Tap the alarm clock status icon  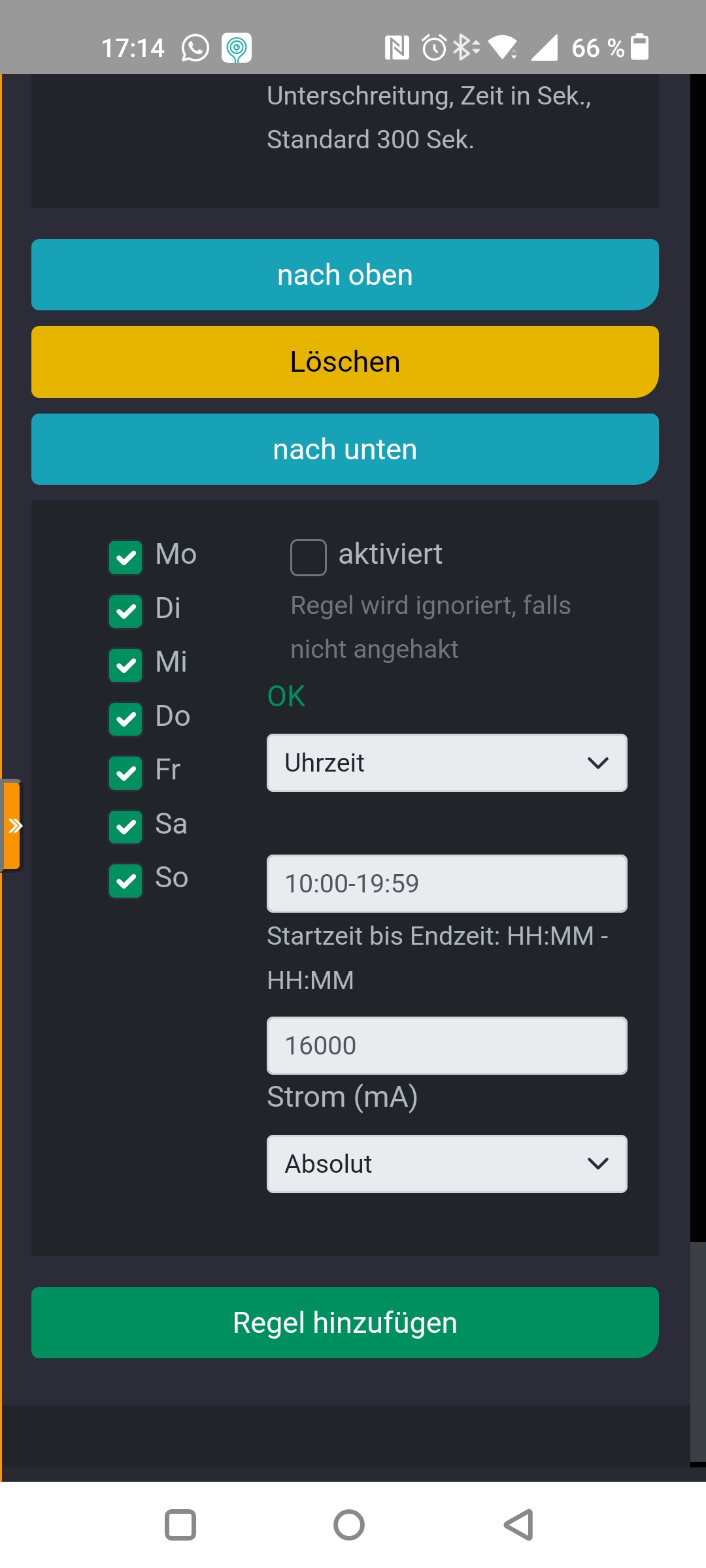pos(434,48)
